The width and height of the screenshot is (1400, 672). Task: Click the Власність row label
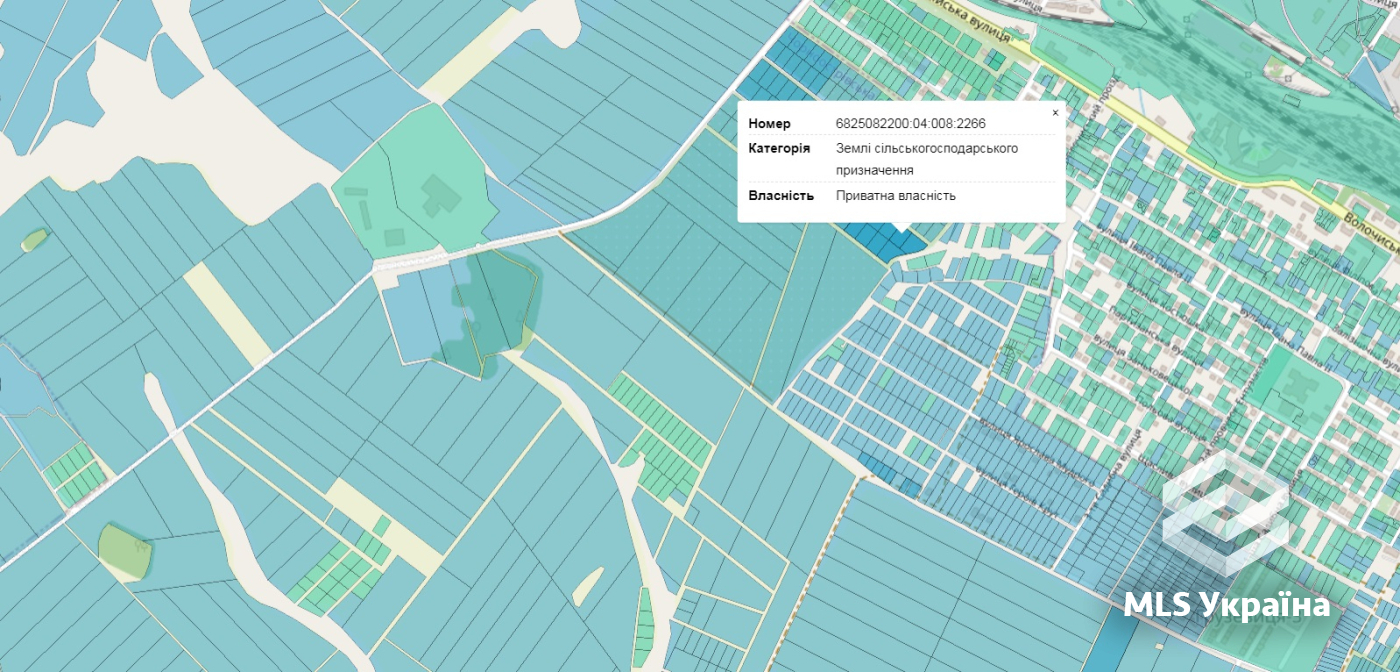pos(781,196)
